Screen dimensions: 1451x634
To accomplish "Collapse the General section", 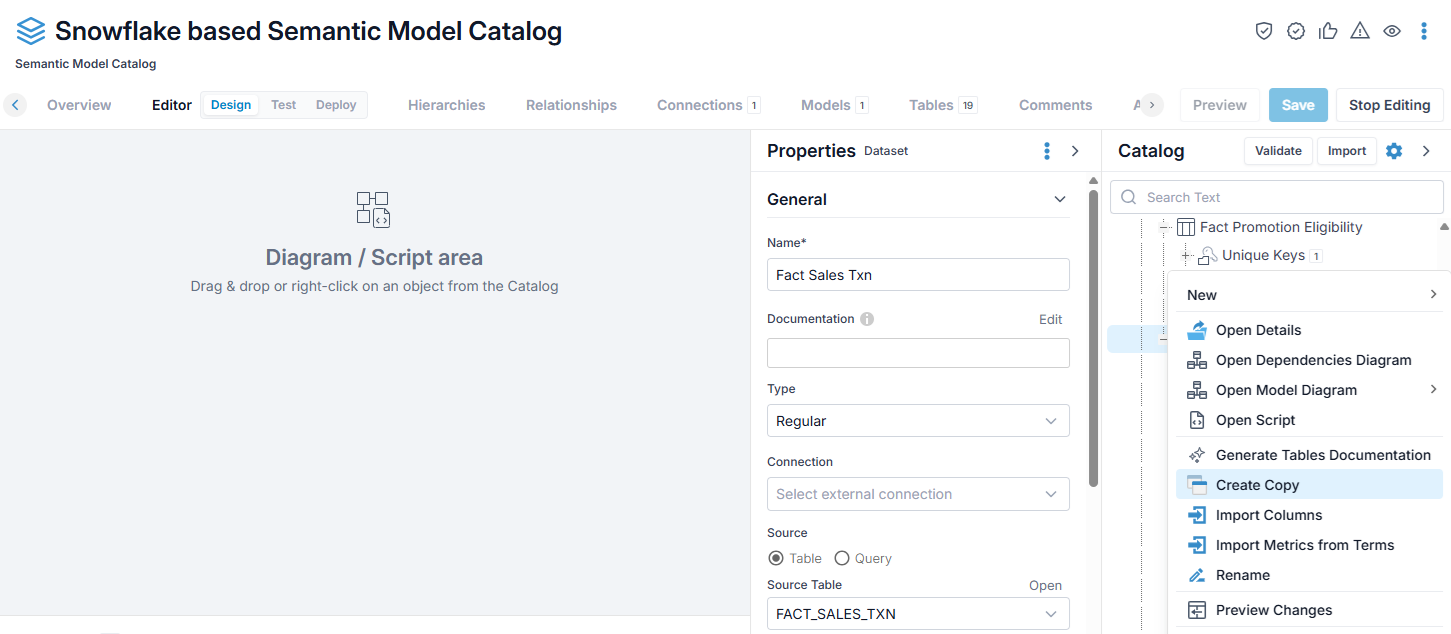I will [x=1060, y=199].
